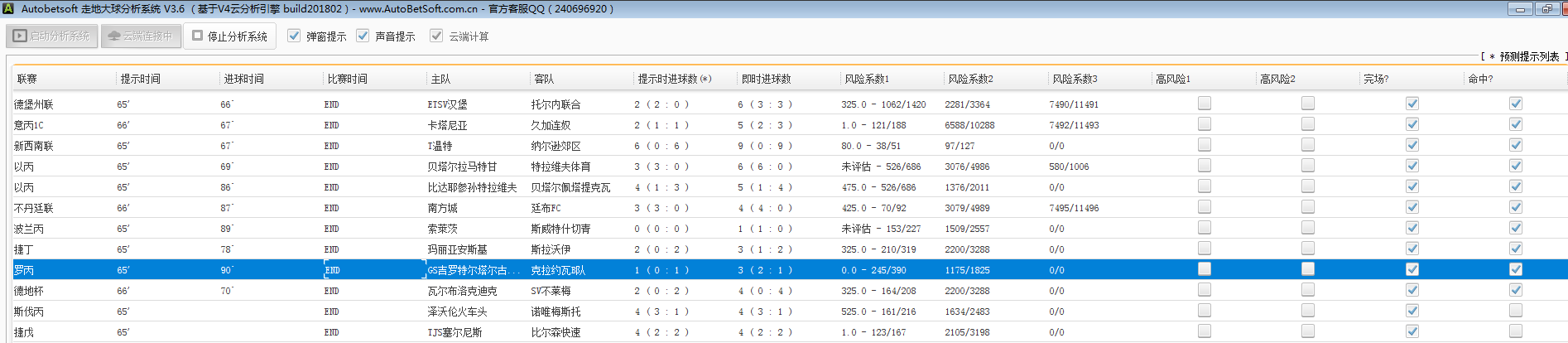Toggle the 云端计算 cloud computing checkbox
1568x343 pixels.
click(436, 36)
